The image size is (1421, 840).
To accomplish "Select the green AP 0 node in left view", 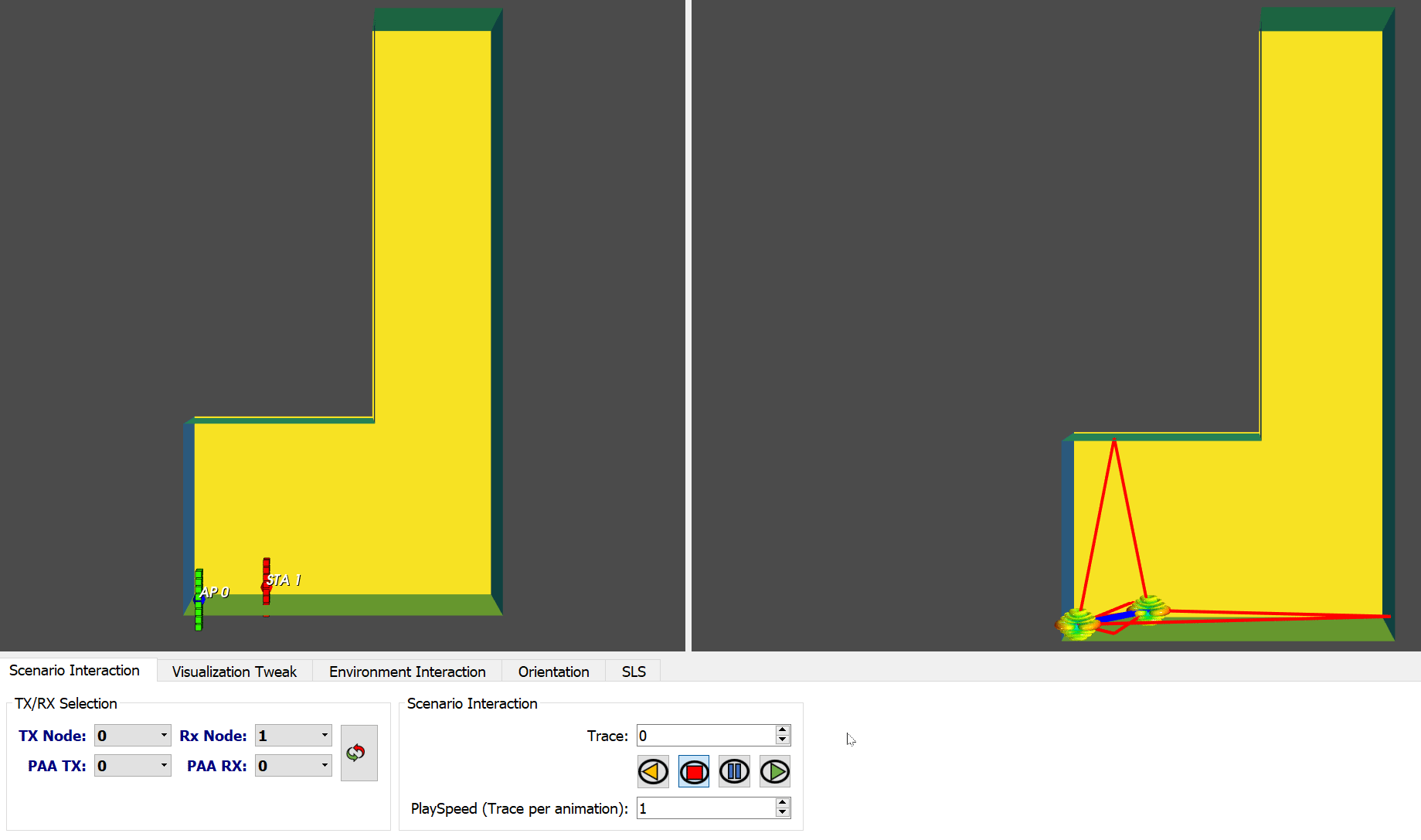I will pos(199,600).
